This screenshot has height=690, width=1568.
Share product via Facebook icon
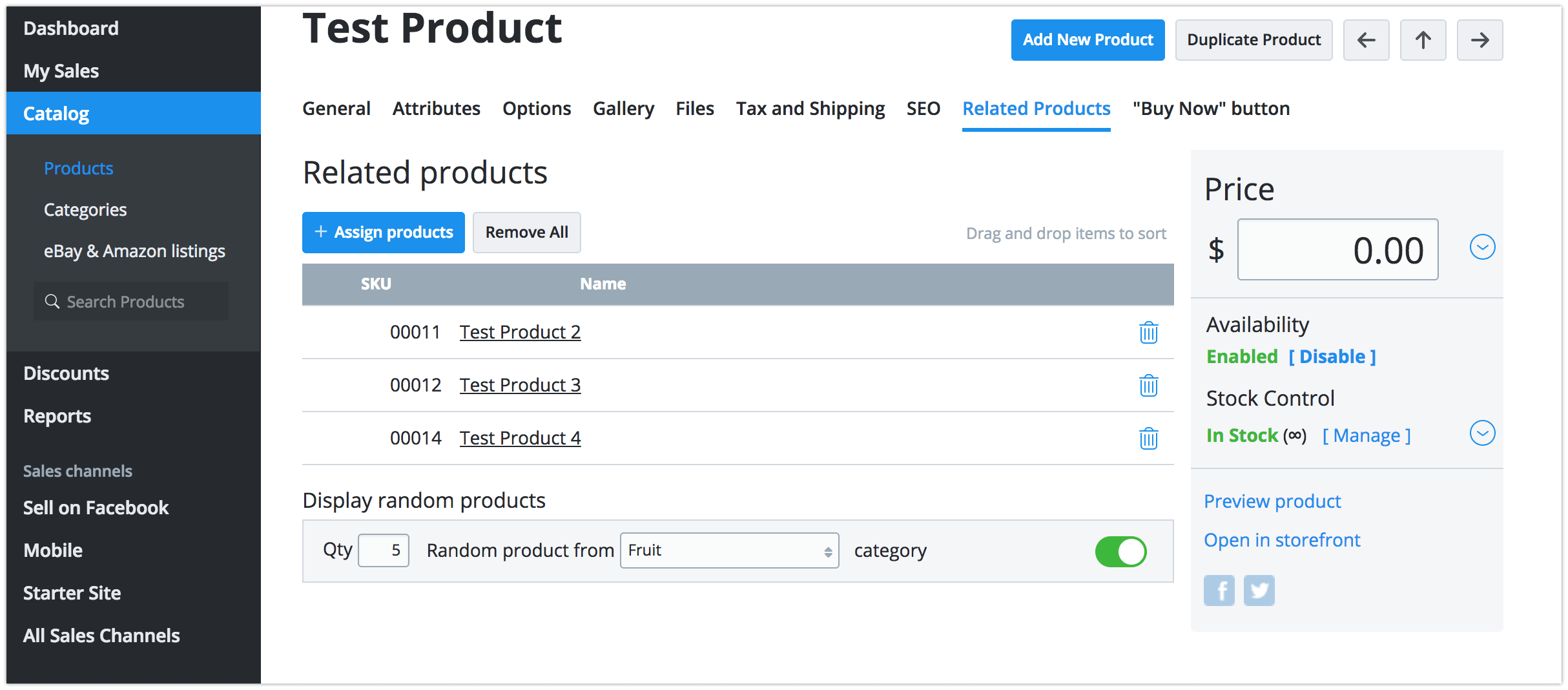click(1219, 591)
